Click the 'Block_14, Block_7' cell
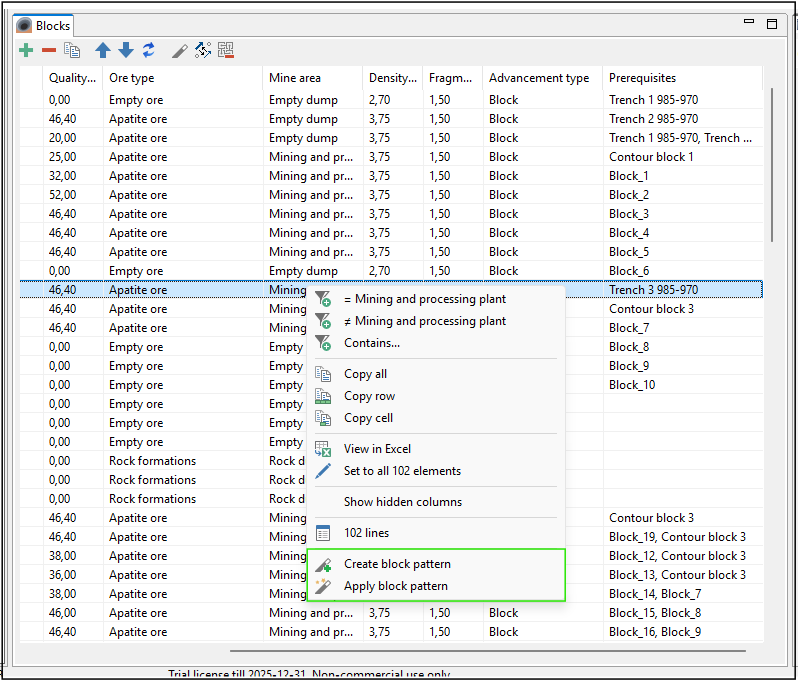Screen dimensions: 798x680 (683, 593)
